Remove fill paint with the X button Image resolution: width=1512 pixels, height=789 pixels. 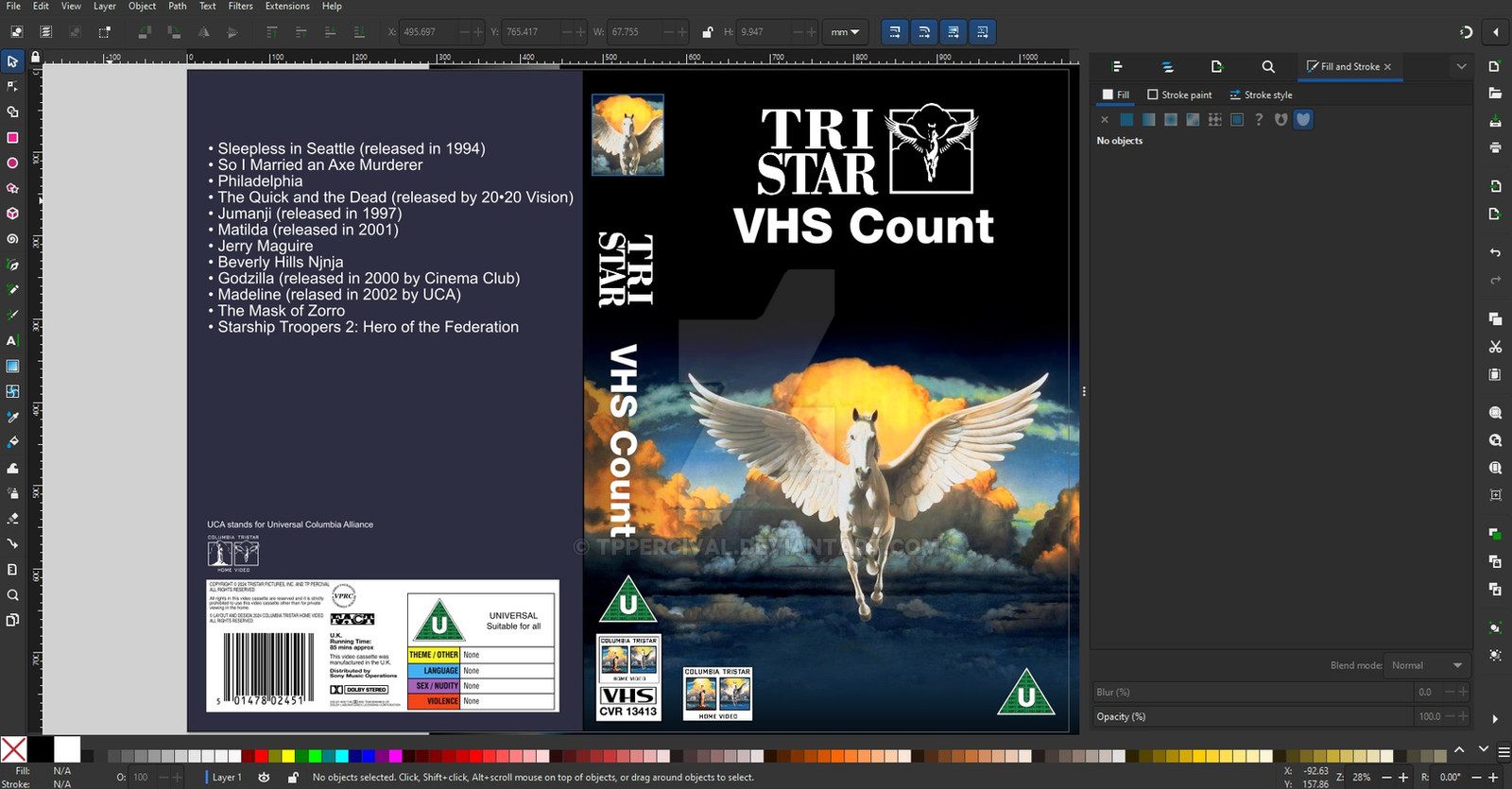[1105, 120]
